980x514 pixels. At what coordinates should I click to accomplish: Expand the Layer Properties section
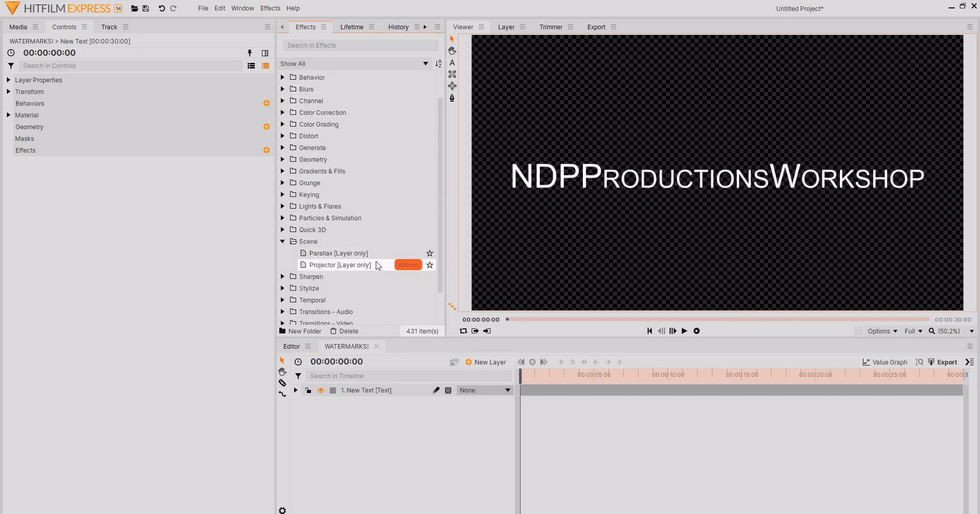coord(9,80)
